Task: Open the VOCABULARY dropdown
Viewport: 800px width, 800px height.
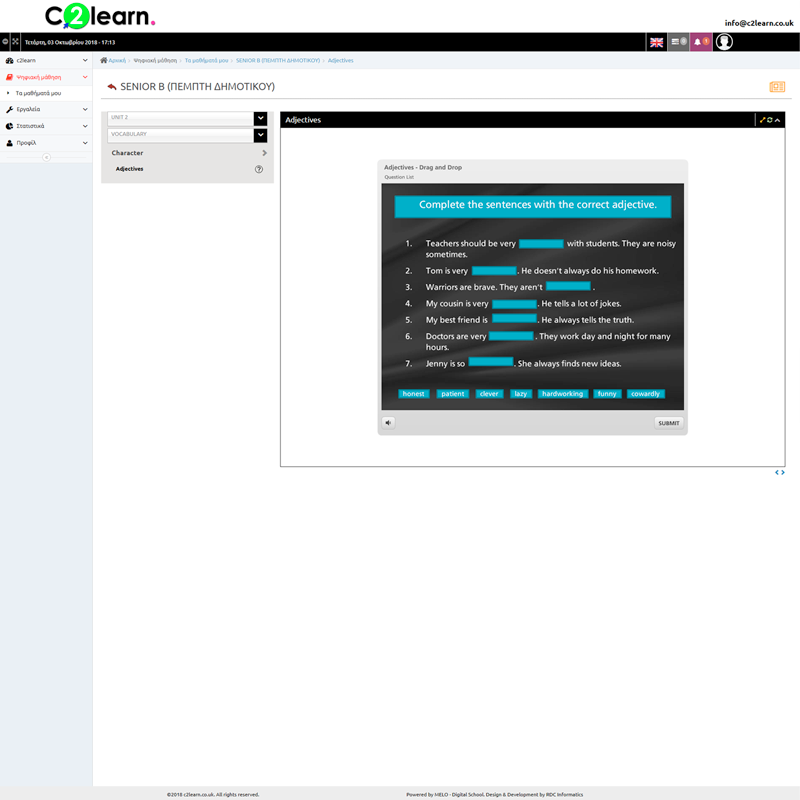Action: (260, 134)
